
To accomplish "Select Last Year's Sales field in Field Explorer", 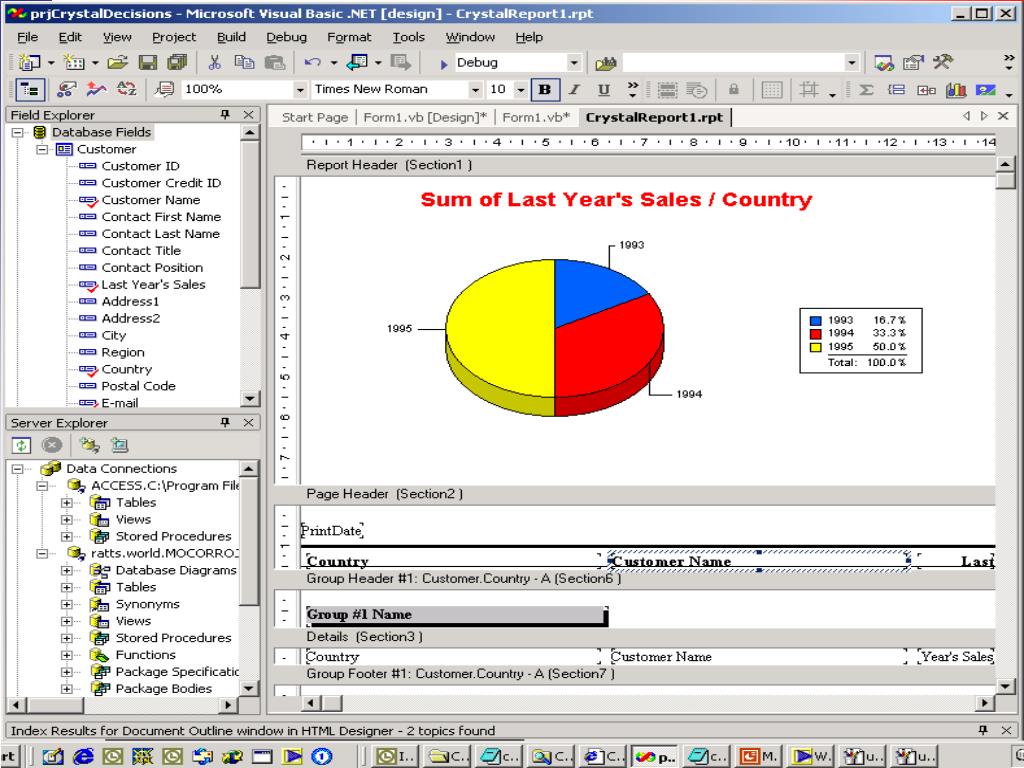I will pos(153,285).
